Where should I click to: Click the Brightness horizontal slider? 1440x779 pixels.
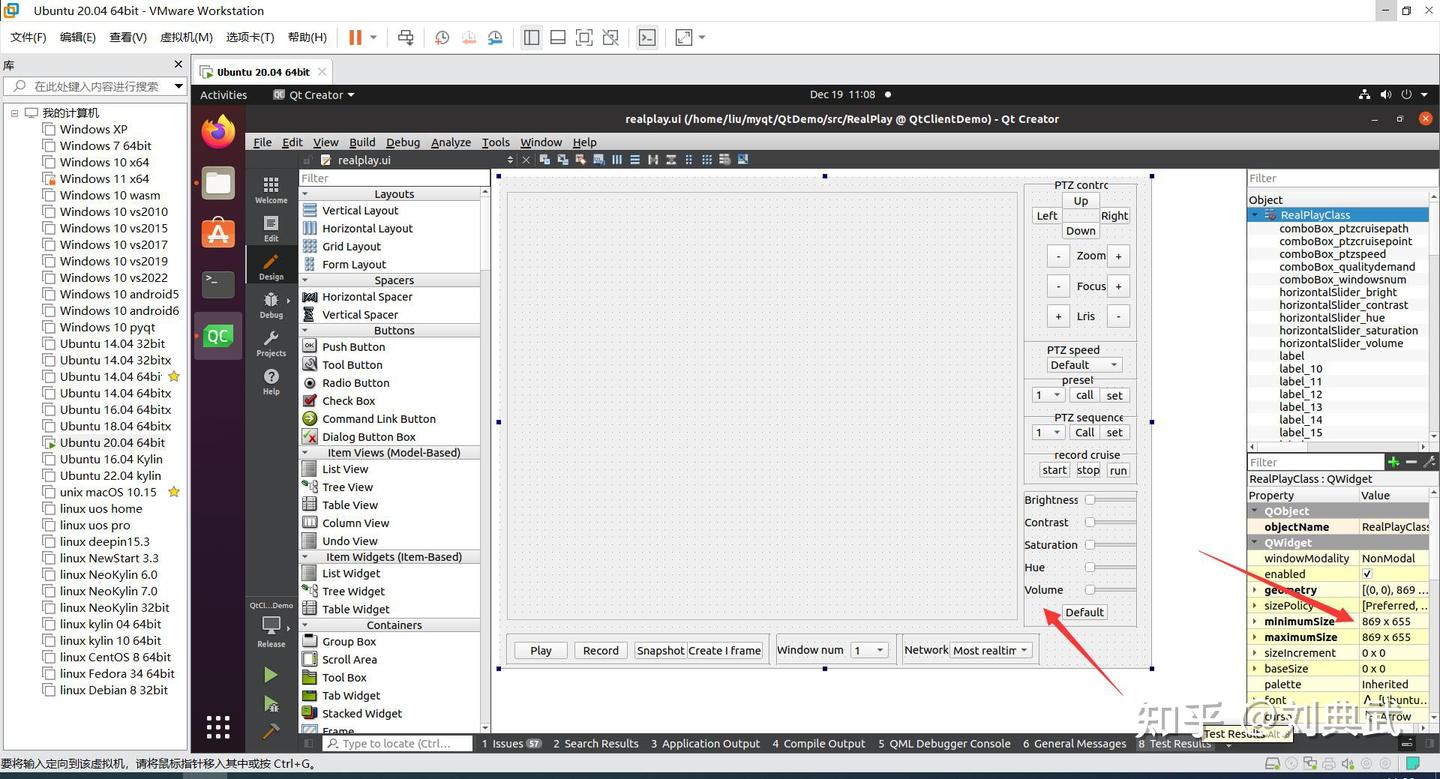(x=1110, y=500)
